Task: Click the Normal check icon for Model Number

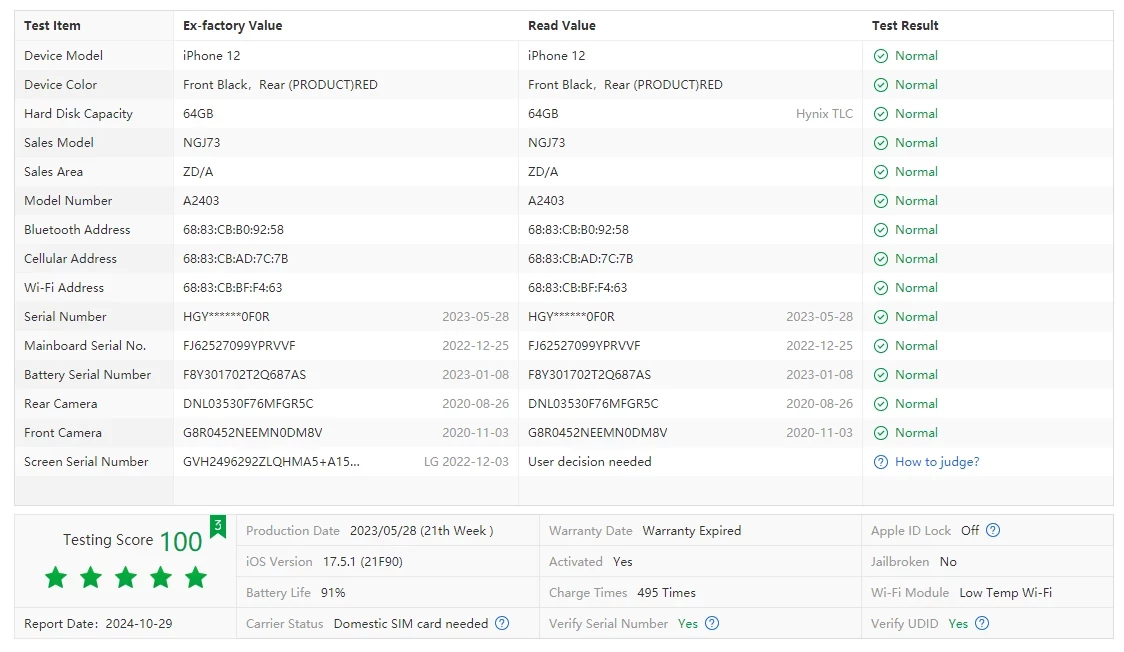Action: pos(880,201)
